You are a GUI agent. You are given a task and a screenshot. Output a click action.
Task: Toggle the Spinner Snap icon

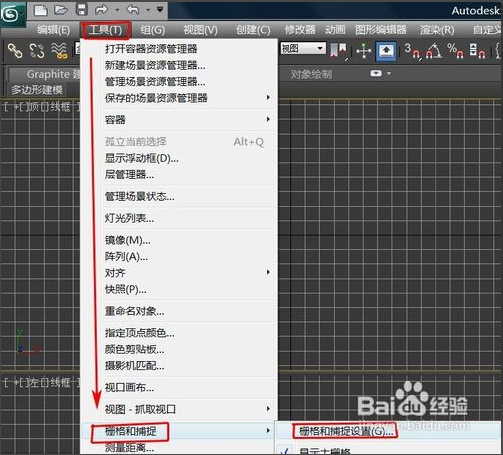(477, 51)
